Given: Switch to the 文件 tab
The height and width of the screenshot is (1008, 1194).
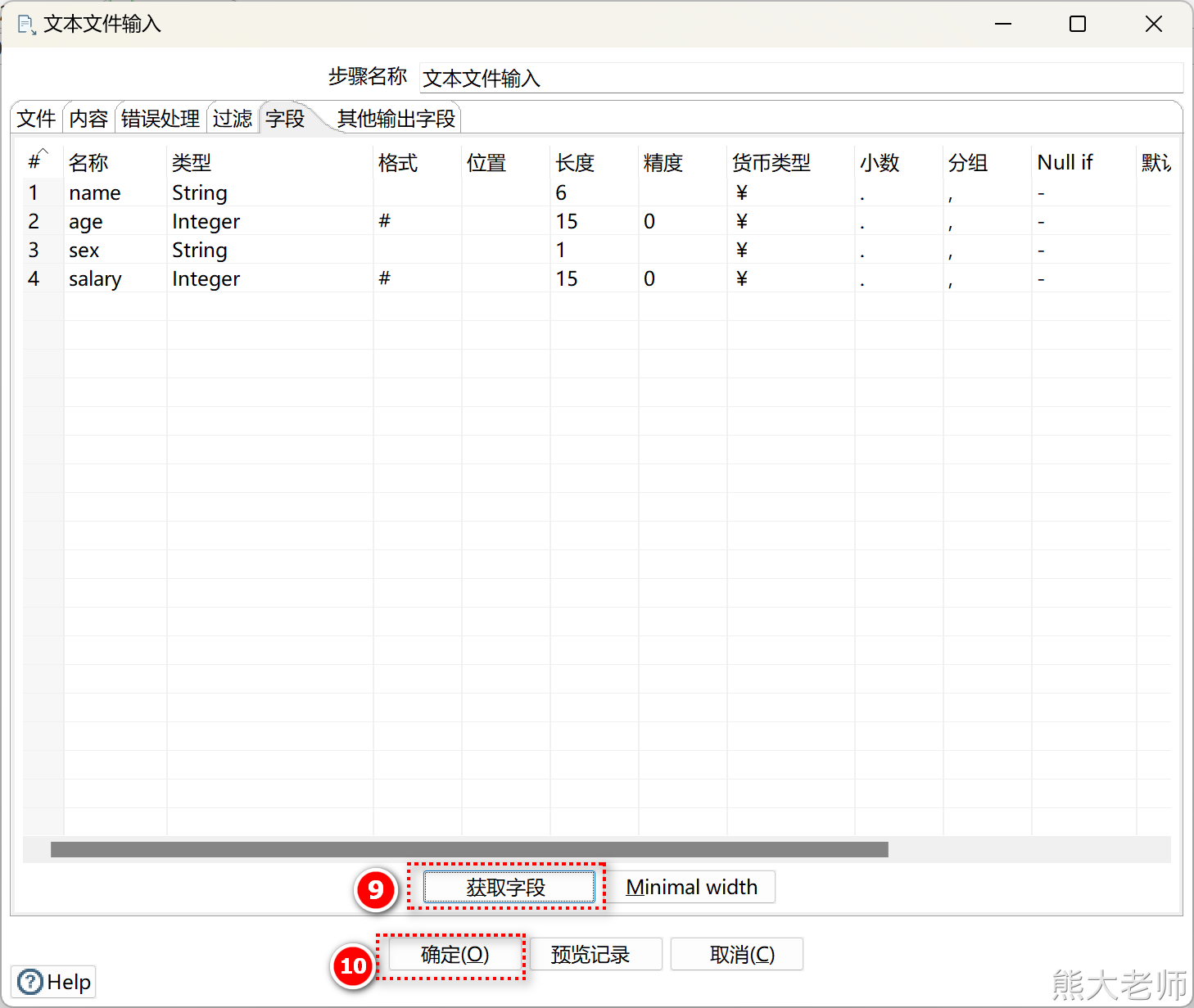Looking at the screenshot, I should click(37, 119).
